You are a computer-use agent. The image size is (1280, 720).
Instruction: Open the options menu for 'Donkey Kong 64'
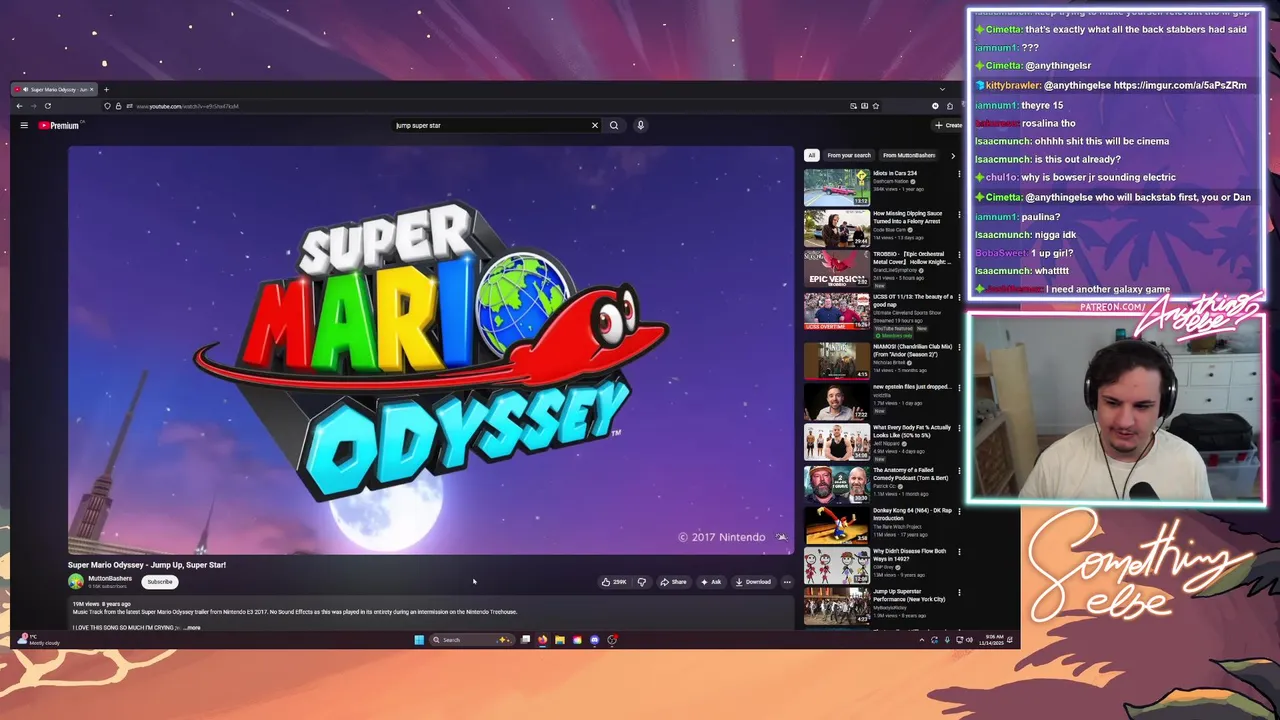click(x=959, y=512)
